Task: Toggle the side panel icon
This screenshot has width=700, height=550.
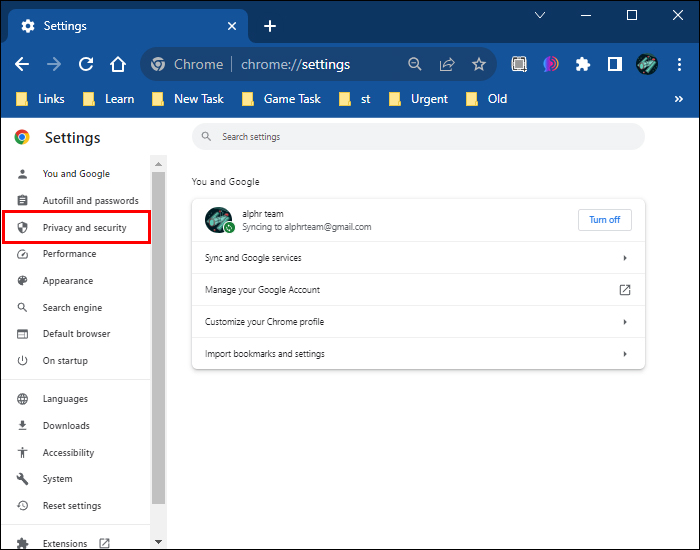Action: 615,64
